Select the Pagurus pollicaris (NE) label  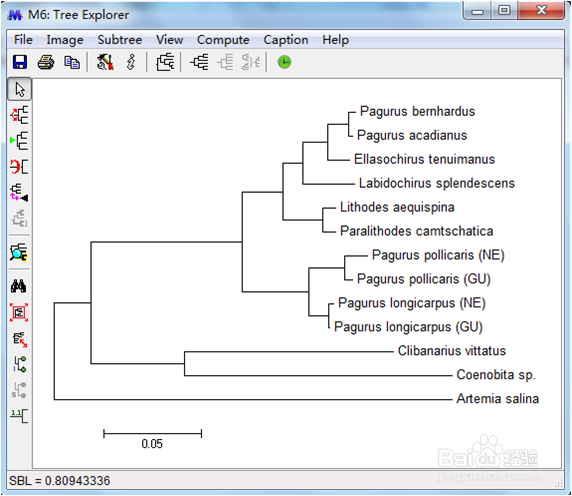[438, 255]
